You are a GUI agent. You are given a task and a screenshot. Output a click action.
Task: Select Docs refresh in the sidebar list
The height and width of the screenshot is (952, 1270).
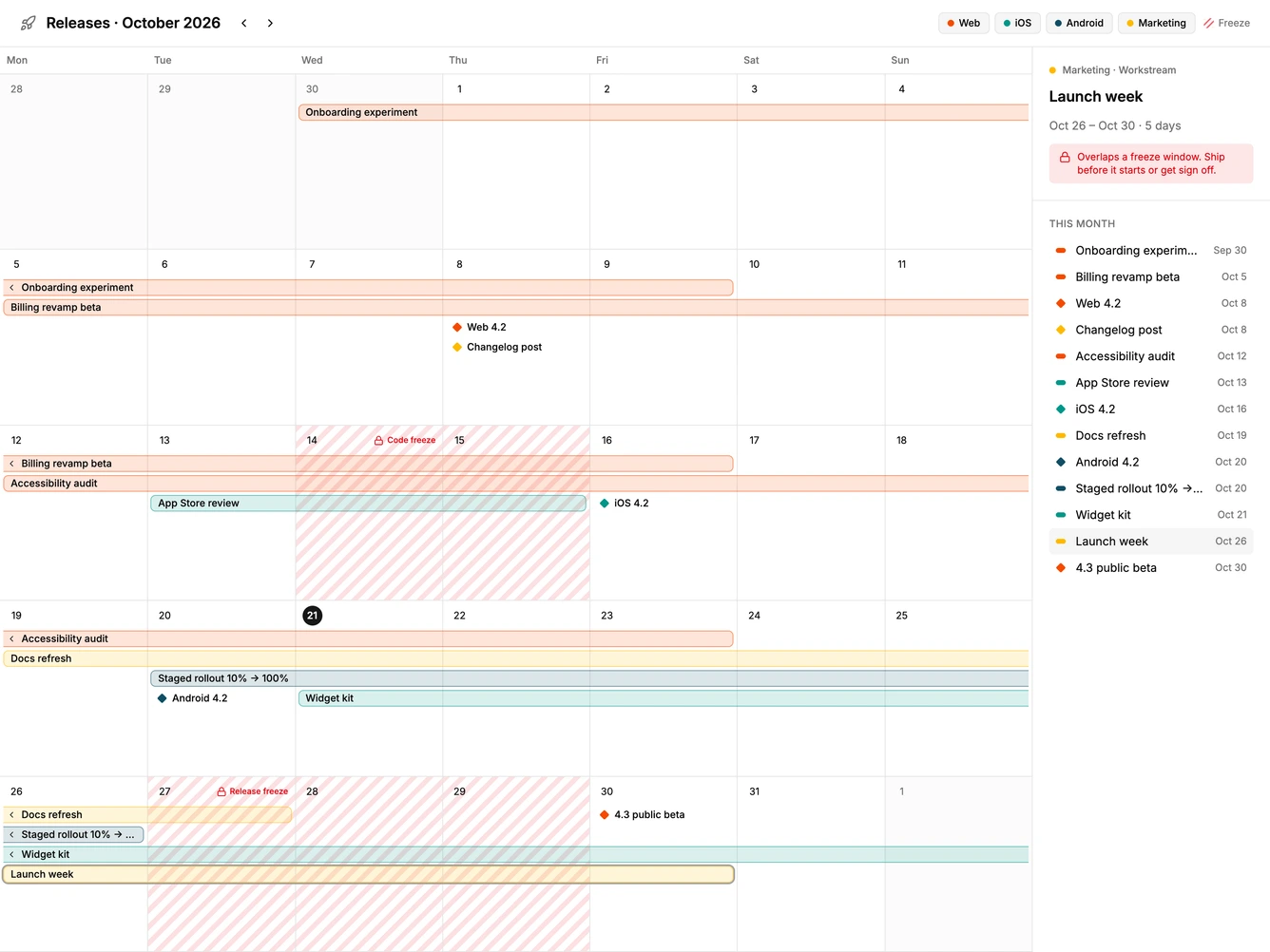tap(1151, 436)
